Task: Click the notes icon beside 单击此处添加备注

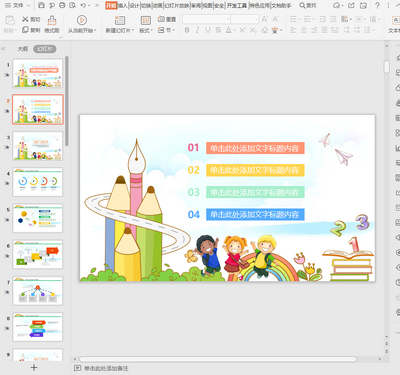Action: (x=77, y=368)
